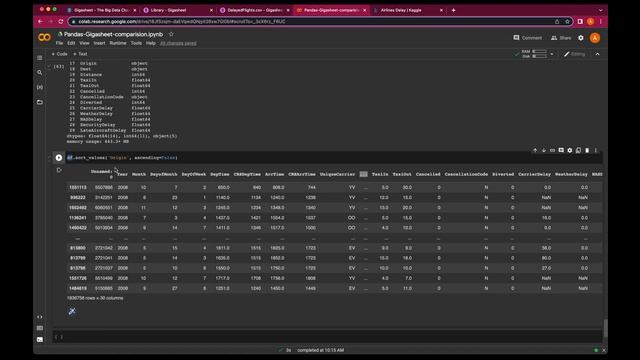Expand hidden columns ellipsis in header
Viewport: 640px width, 360px height.
tap(364, 174)
